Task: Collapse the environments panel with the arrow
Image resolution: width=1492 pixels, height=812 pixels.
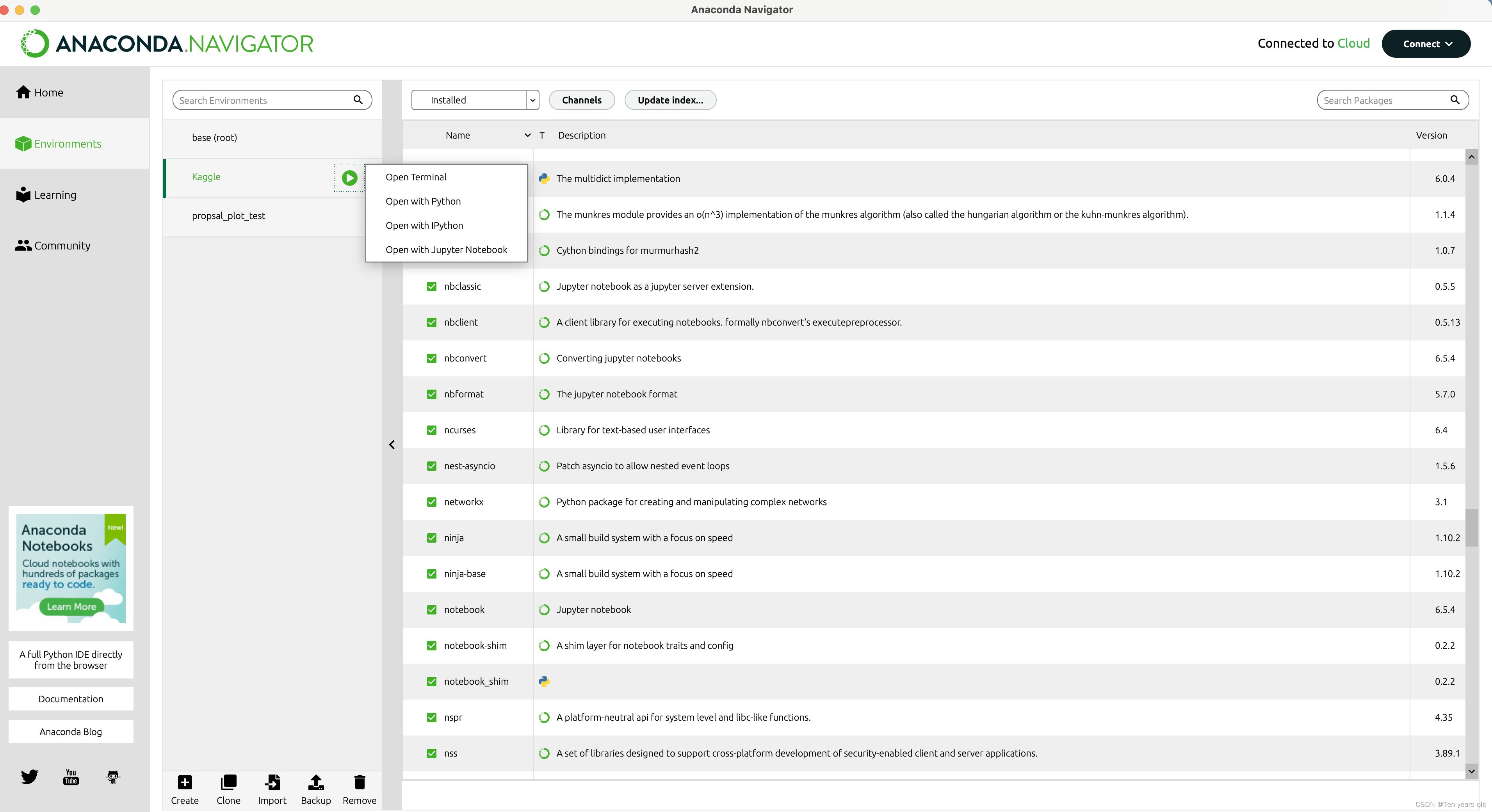Action: coord(392,445)
